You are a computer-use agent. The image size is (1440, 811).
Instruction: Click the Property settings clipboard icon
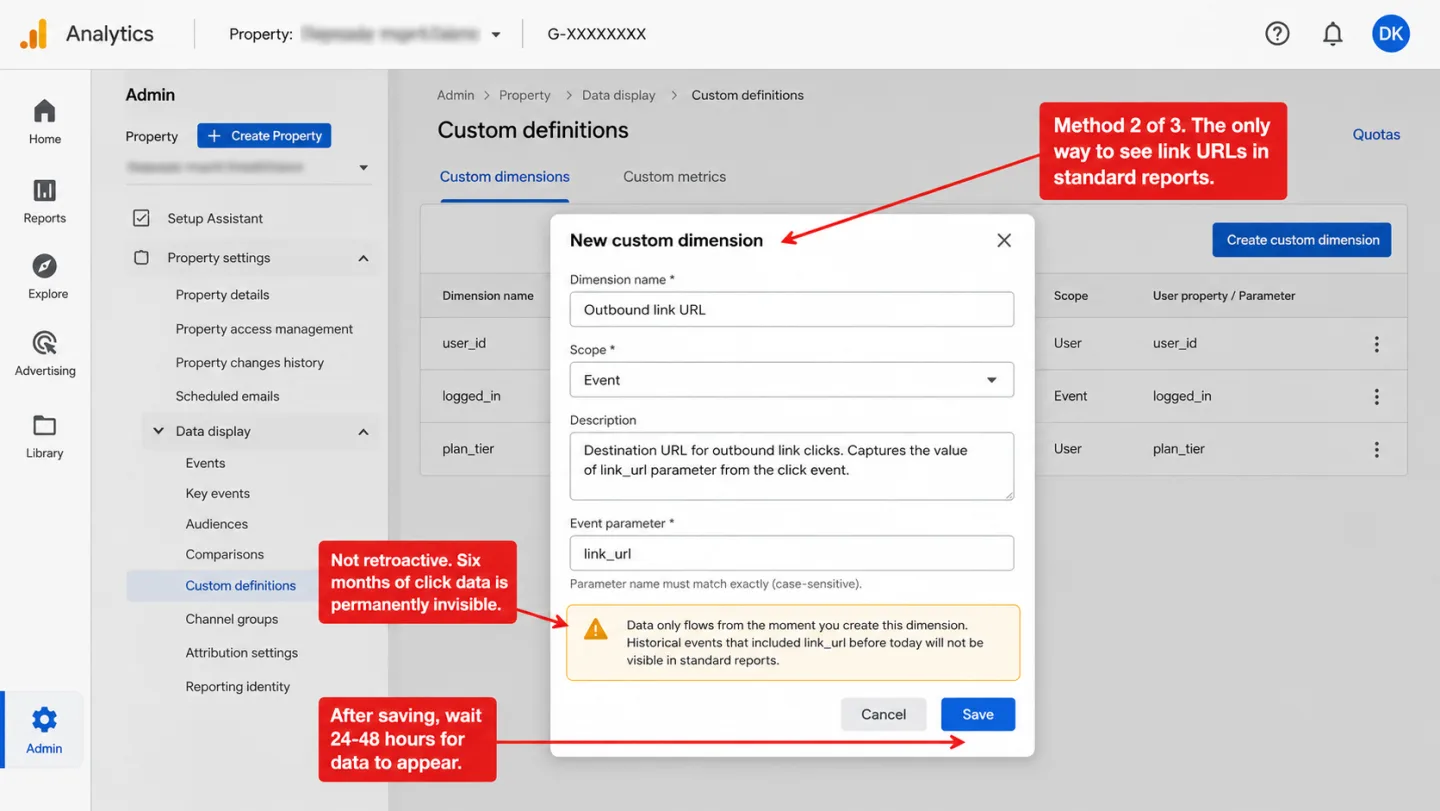141,258
